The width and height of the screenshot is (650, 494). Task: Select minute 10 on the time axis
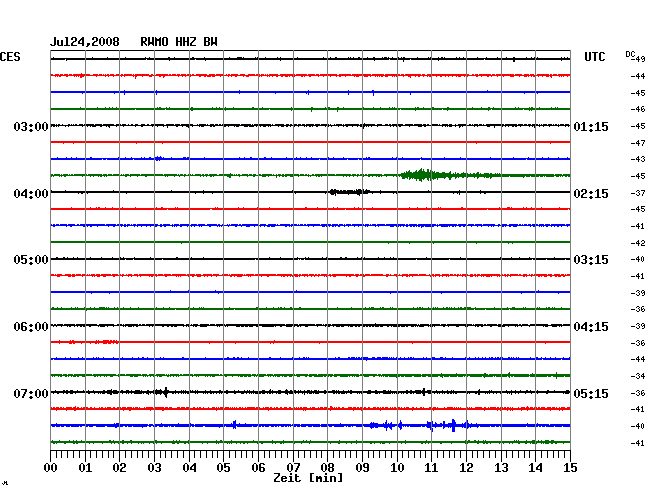coord(397,468)
